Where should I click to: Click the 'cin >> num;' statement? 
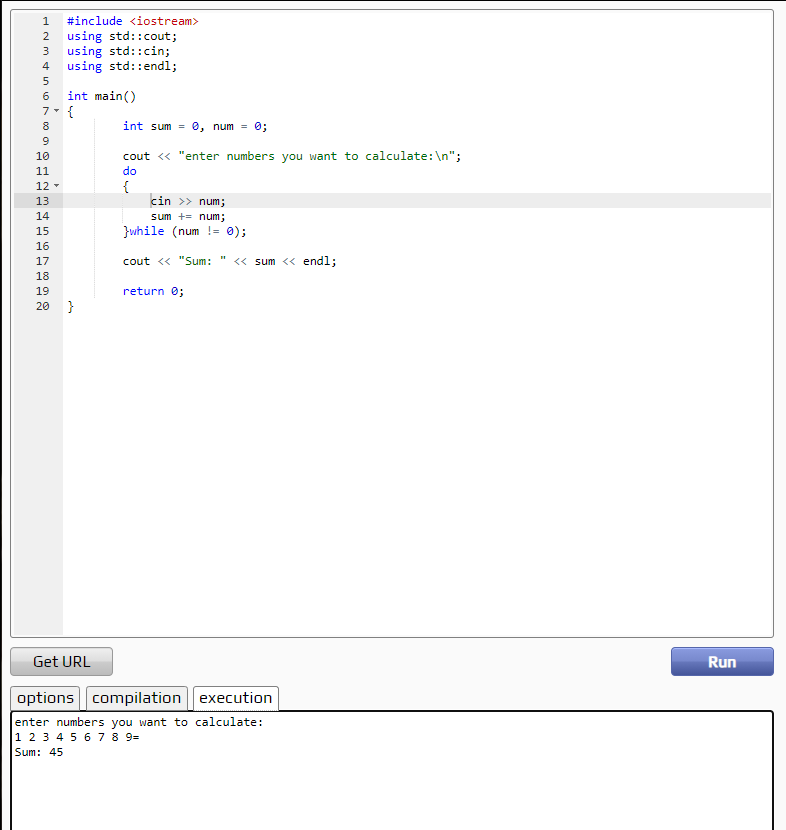188,201
